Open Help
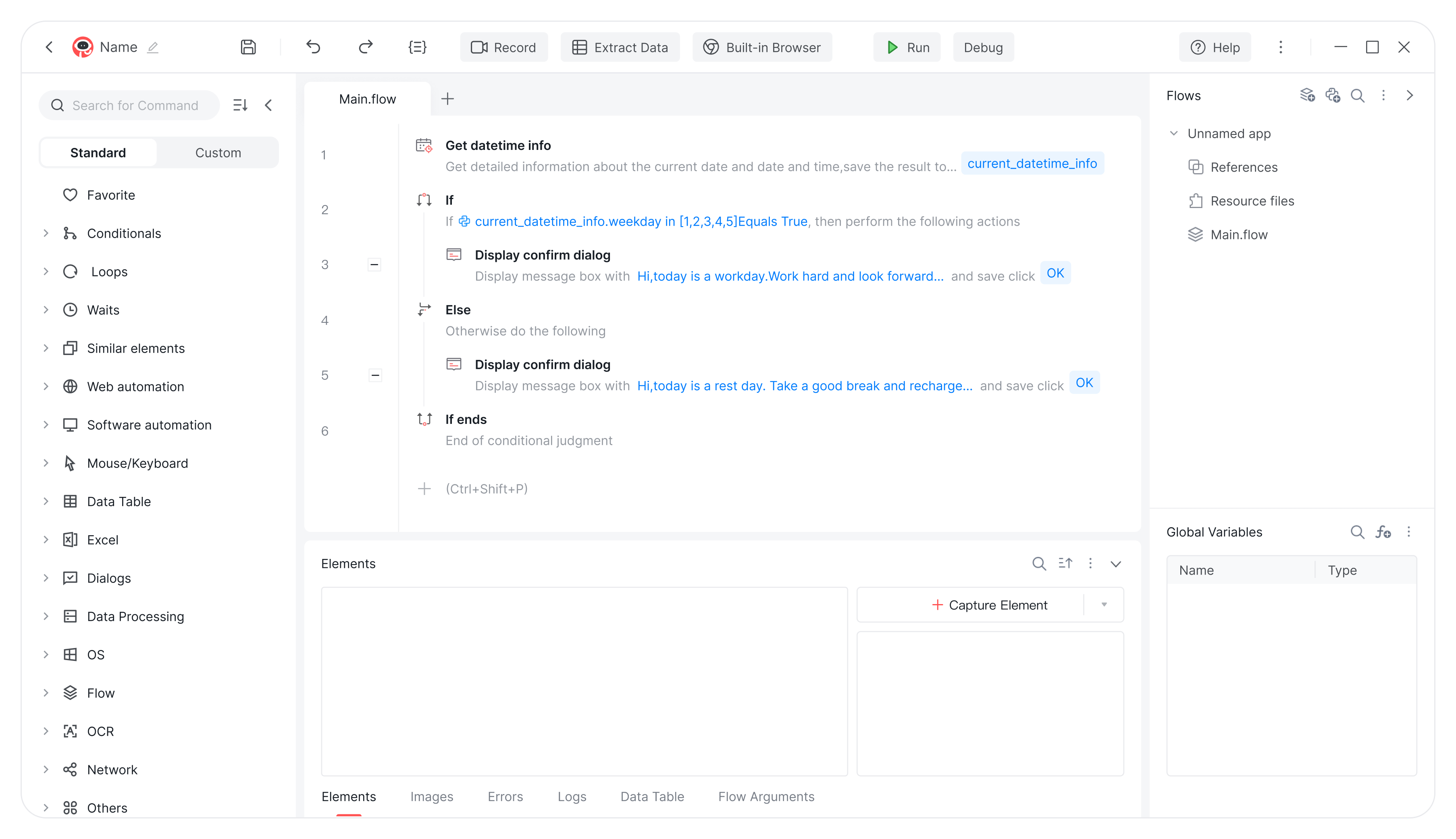The width and height of the screenshot is (1456, 839). [1215, 47]
